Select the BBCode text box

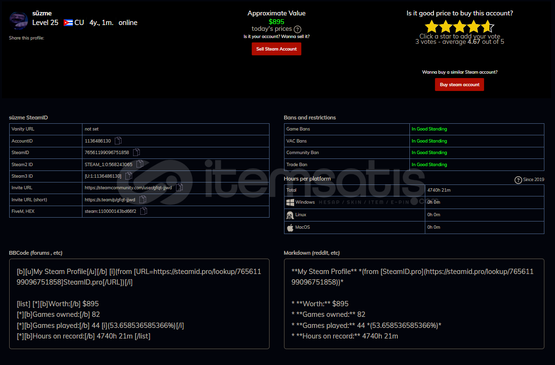point(139,304)
